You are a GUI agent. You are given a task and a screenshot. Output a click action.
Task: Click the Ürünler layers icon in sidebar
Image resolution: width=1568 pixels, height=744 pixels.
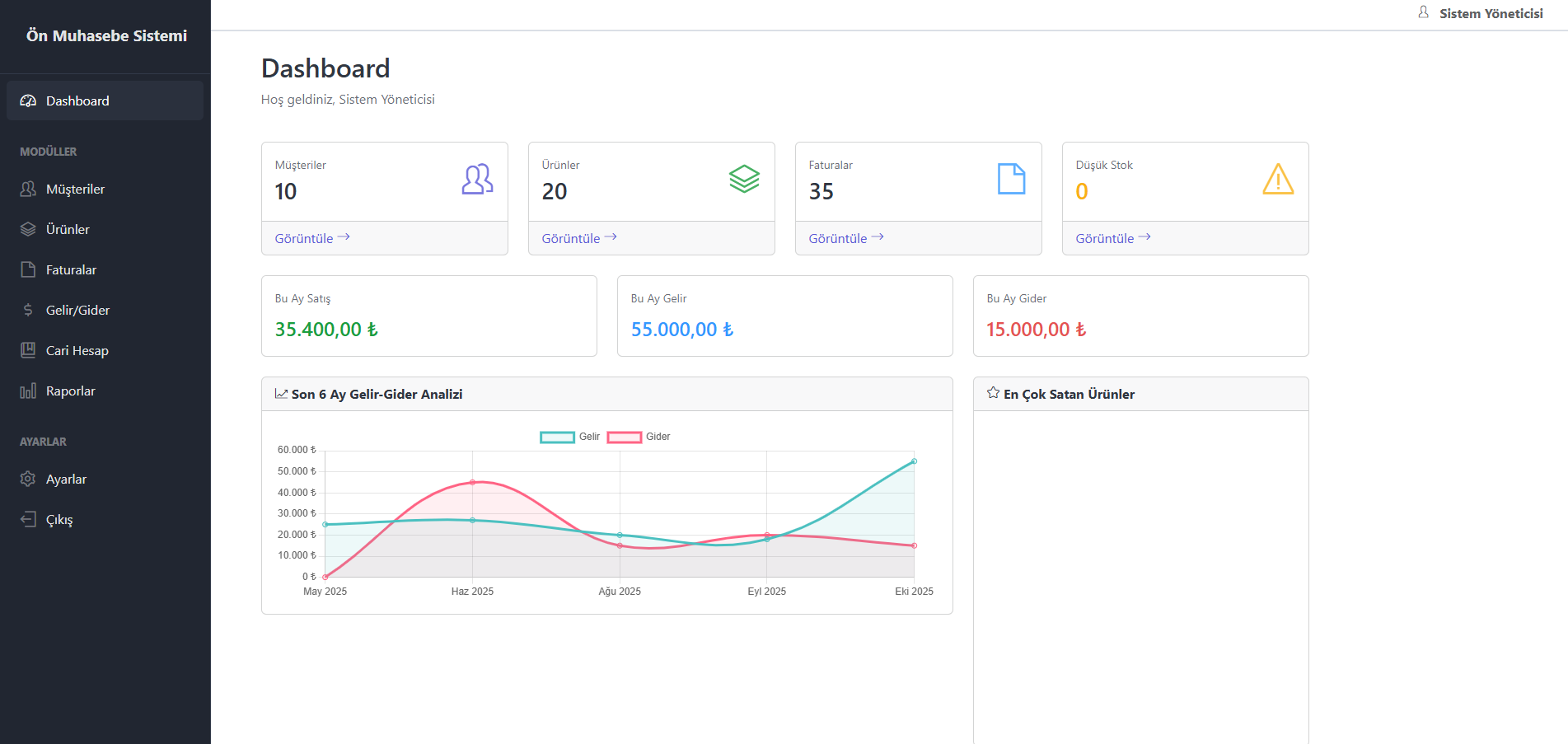pyautogui.click(x=28, y=229)
